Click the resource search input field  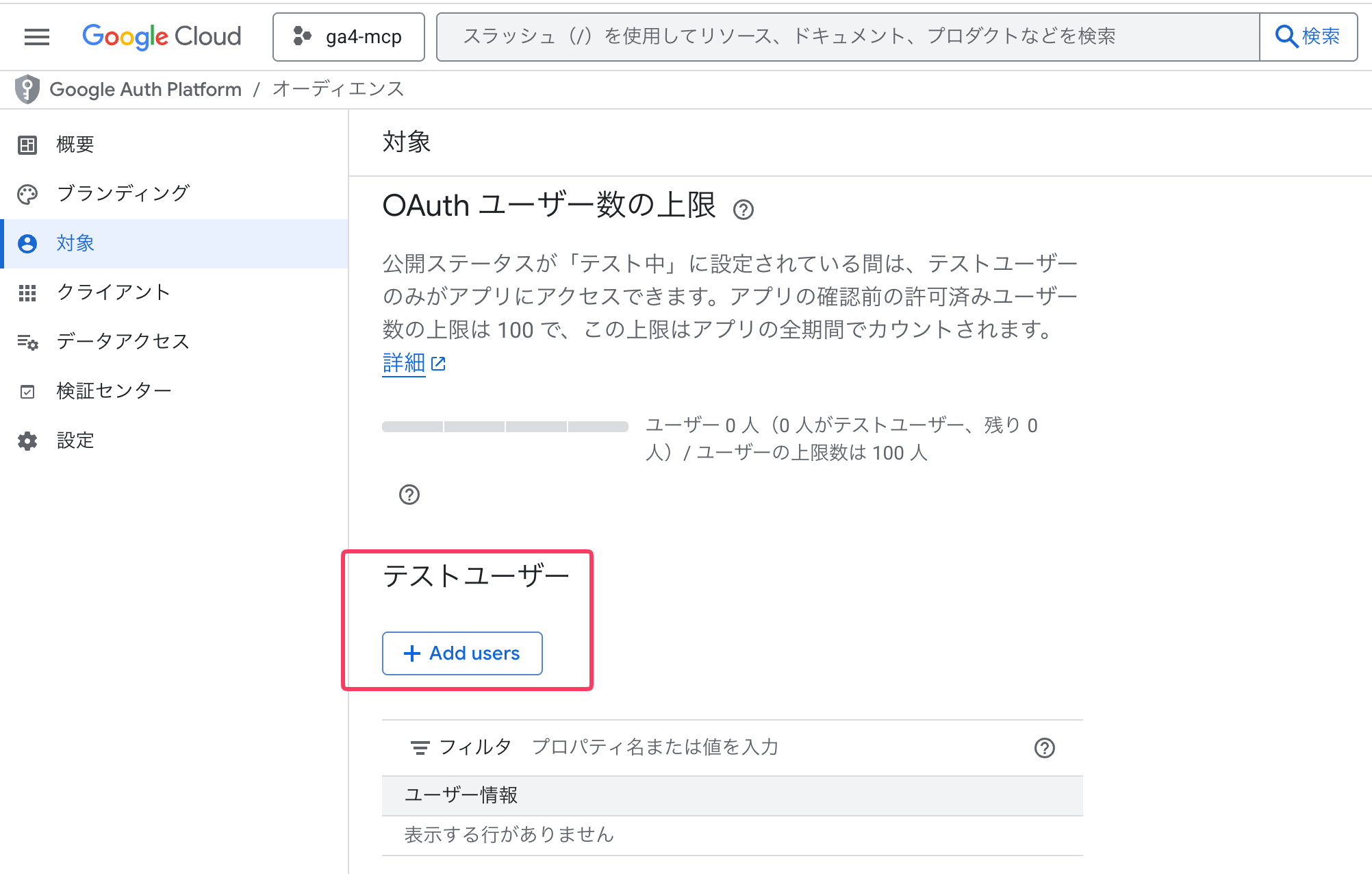click(822, 37)
